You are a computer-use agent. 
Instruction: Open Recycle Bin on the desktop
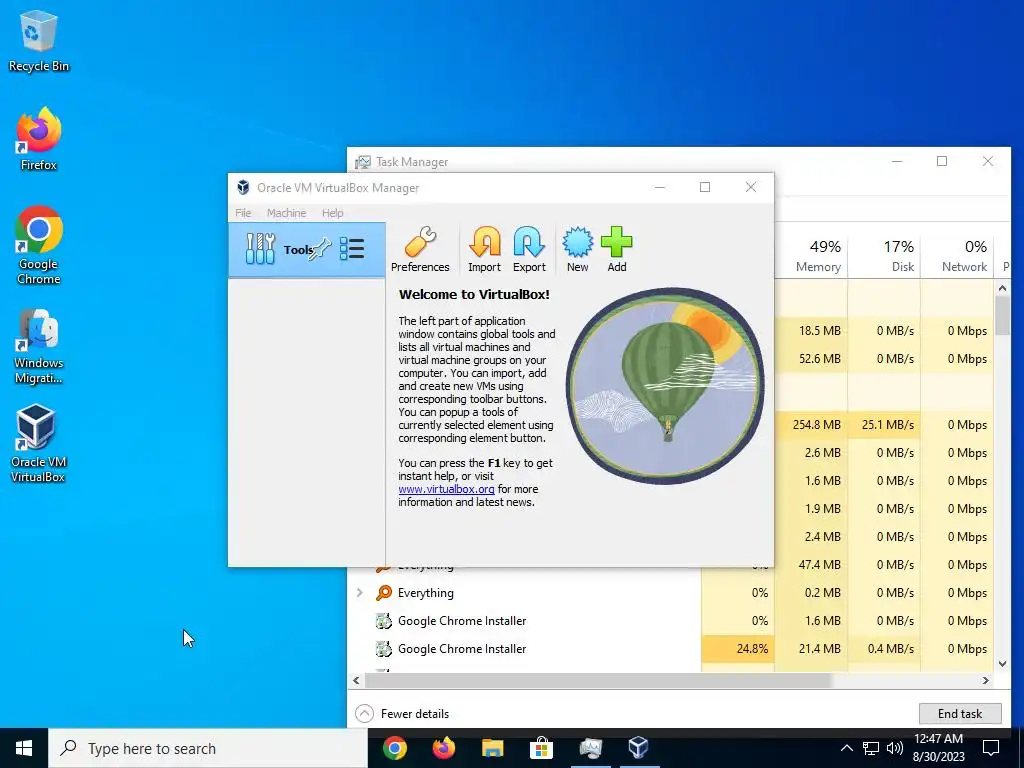[x=39, y=40]
